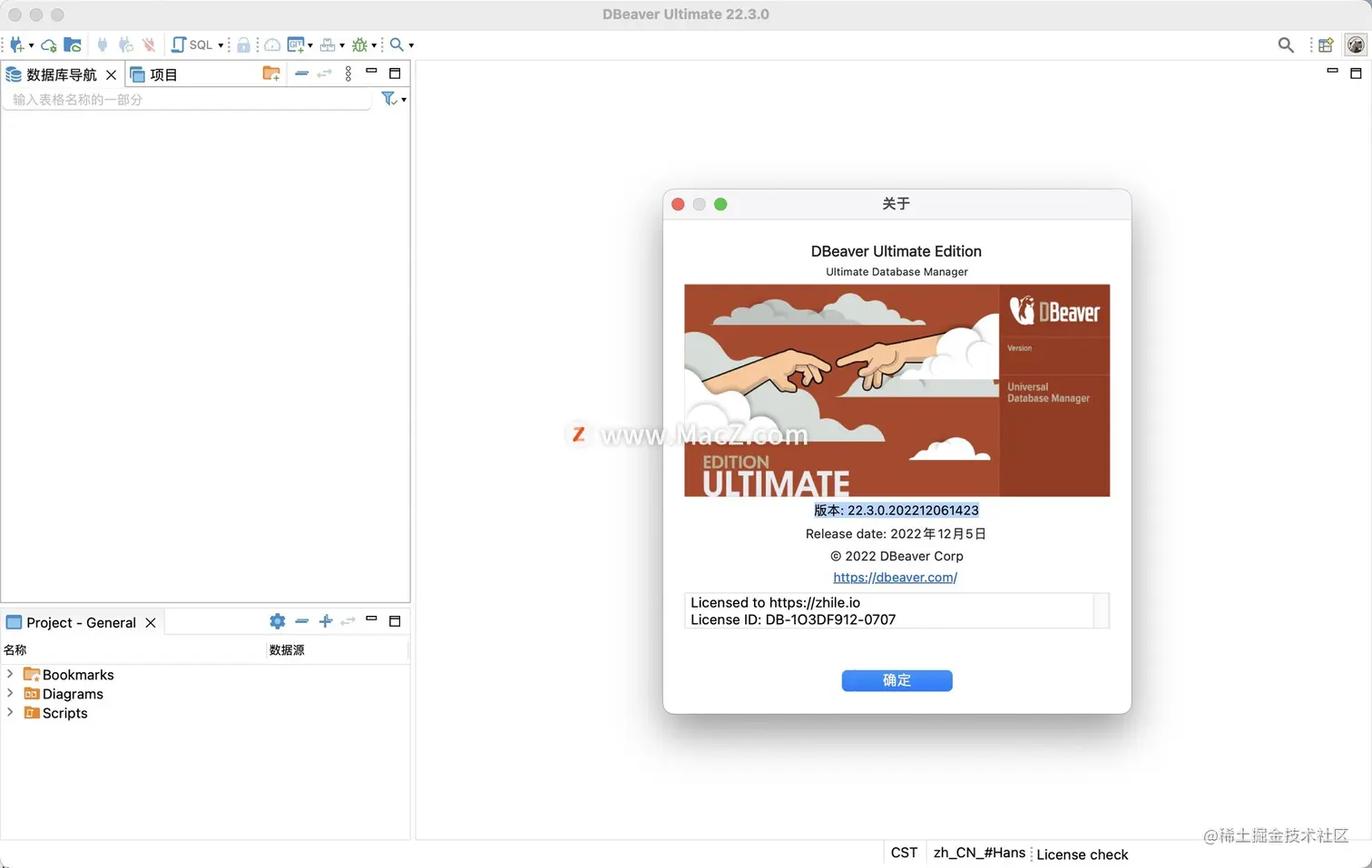
Task: Click the green bug debug icon
Action: [359, 44]
